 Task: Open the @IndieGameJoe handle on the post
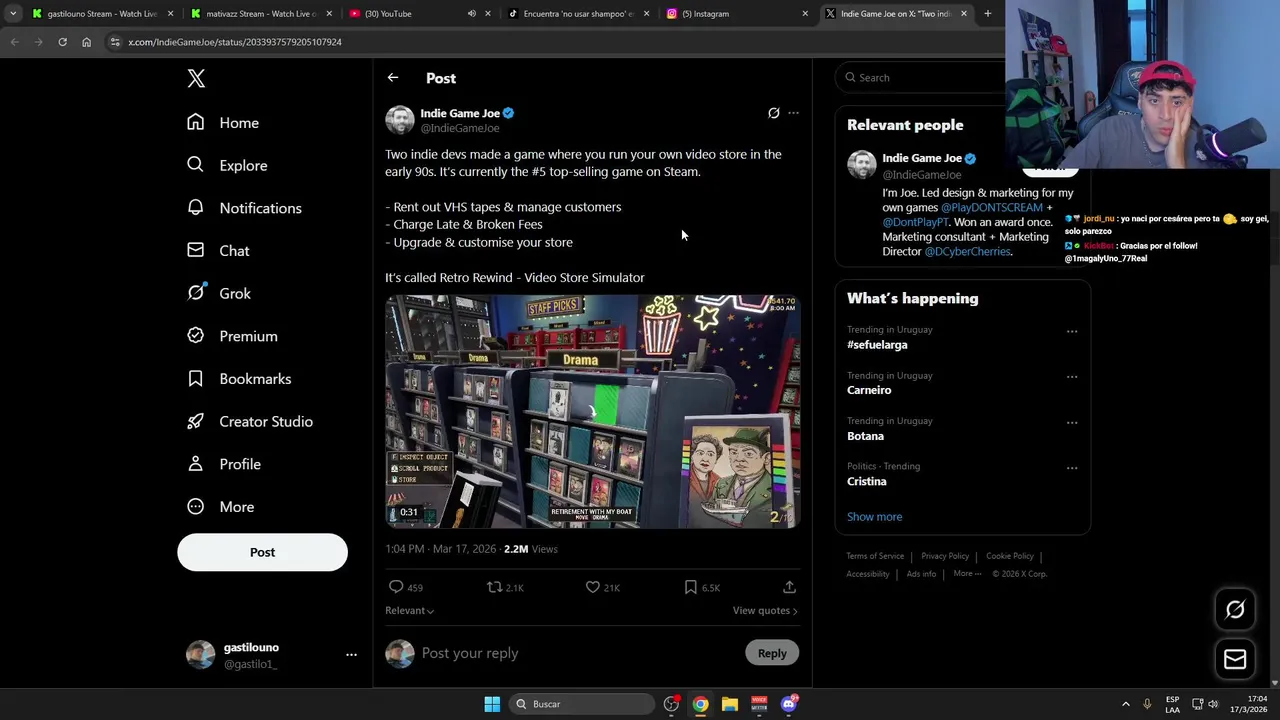coord(460,128)
